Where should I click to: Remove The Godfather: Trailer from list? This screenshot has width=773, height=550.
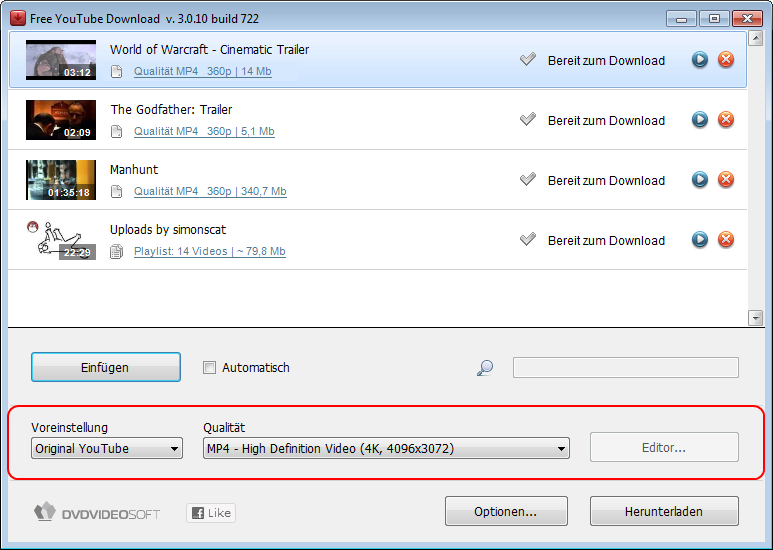726,120
